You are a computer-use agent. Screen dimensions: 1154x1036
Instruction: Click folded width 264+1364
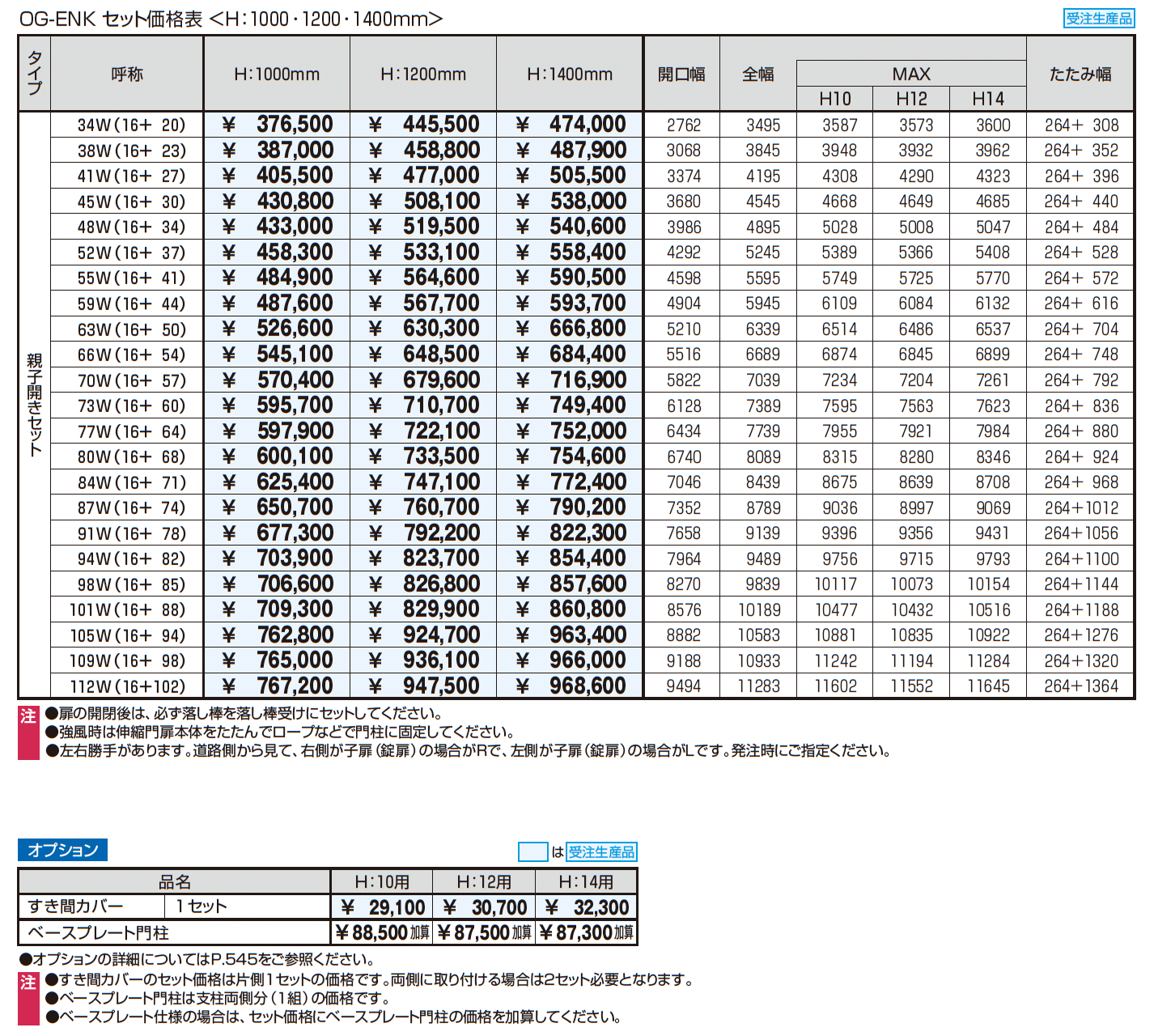point(1080,686)
